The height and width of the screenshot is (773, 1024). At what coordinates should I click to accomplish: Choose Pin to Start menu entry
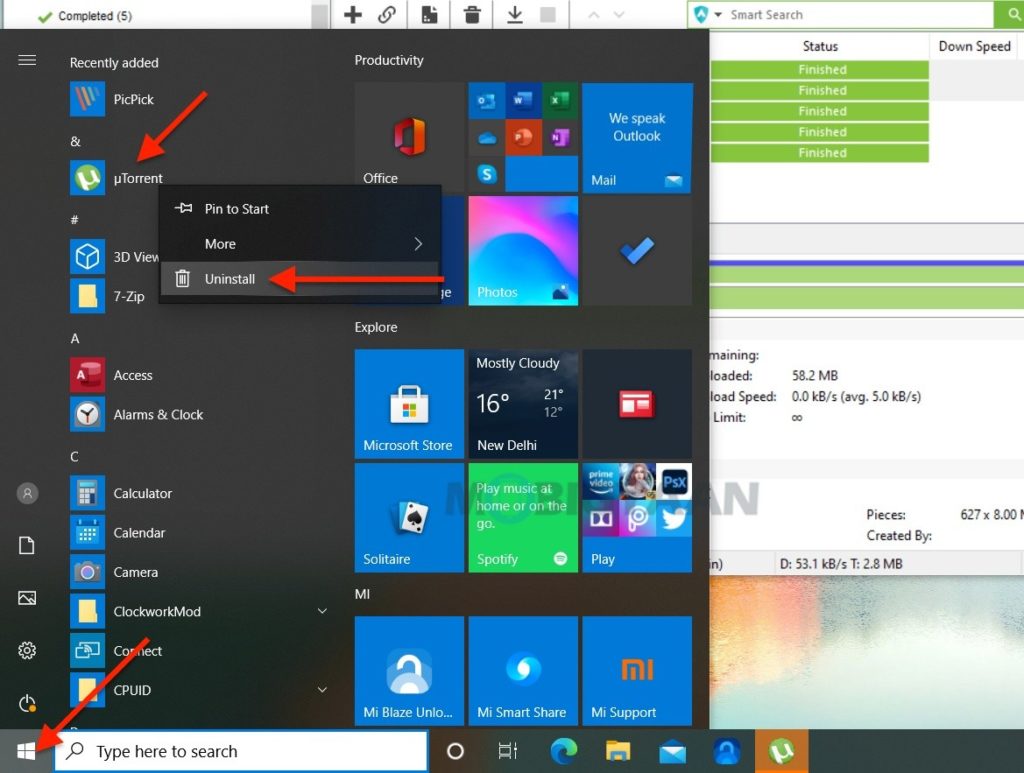coord(300,209)
